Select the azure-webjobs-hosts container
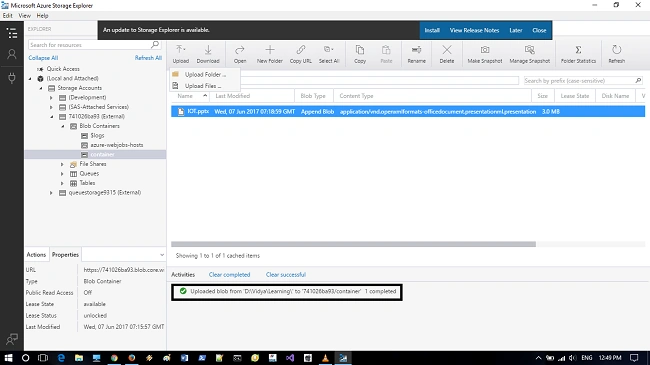Screen dimensions: 650x365 tap(116, 145)
